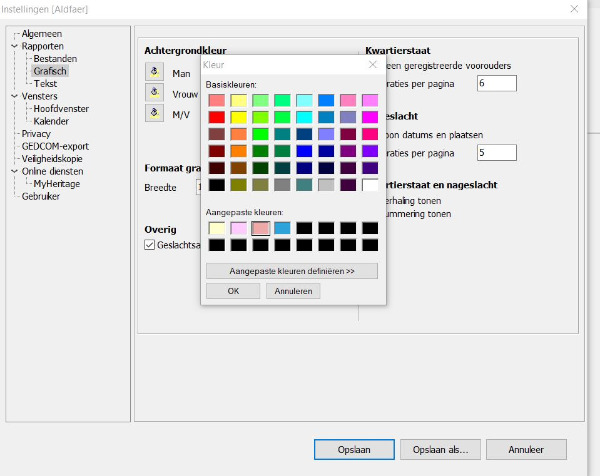Click OK in the Kleur dialog
Screen dimensions: 600x476
click(233, 291)
